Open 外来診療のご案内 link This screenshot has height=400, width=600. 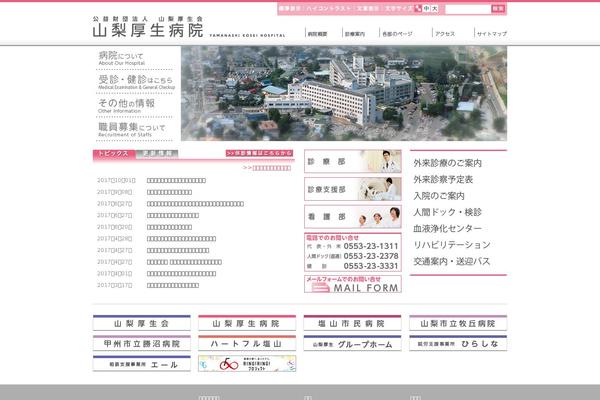tap(447, 163)
